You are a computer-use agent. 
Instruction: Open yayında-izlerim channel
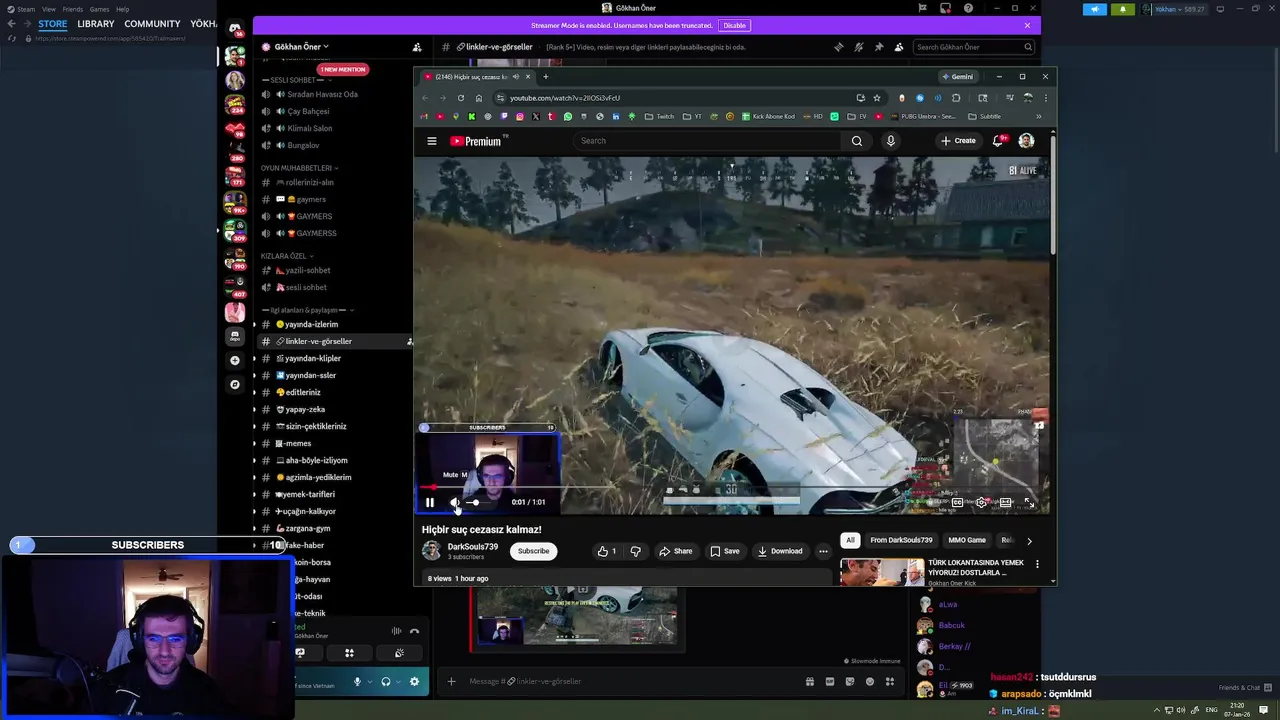point(311,324)
